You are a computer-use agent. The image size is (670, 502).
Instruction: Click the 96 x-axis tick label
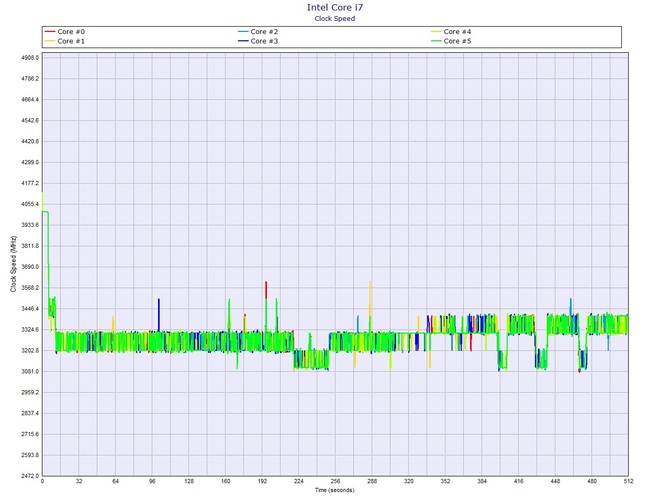152,481
